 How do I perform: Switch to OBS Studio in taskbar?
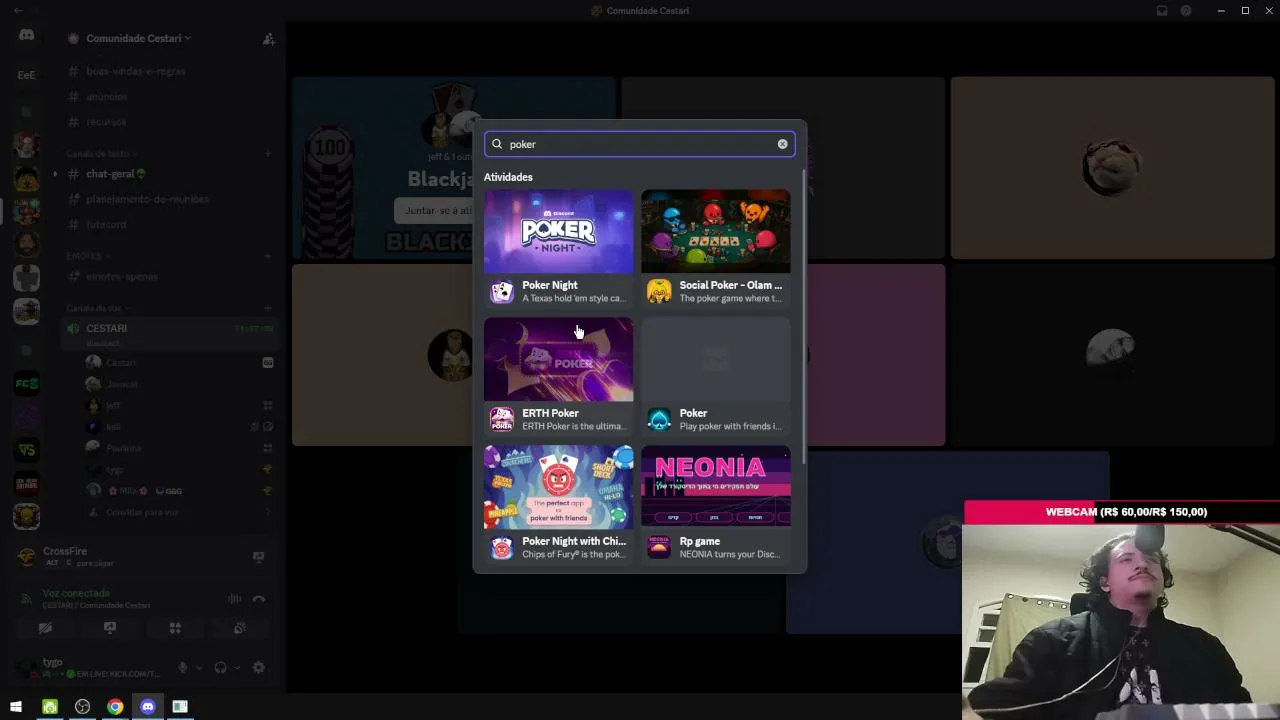pos(82,707)
